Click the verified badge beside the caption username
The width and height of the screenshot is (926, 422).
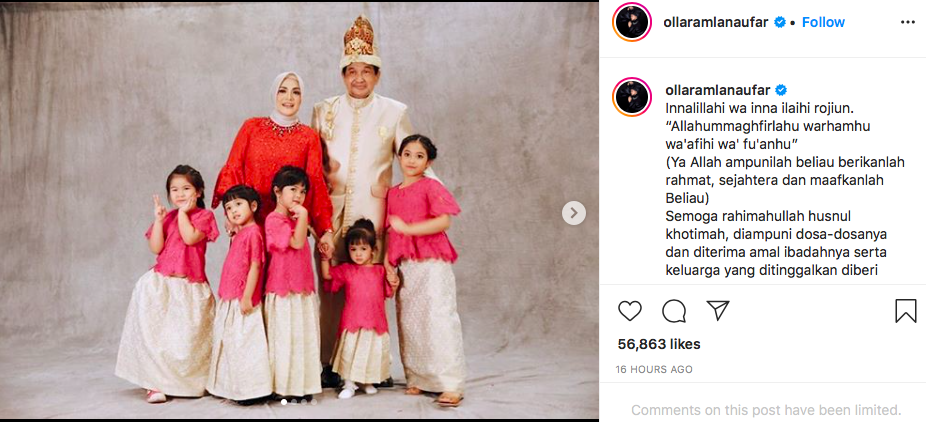(x=781, y=90)
